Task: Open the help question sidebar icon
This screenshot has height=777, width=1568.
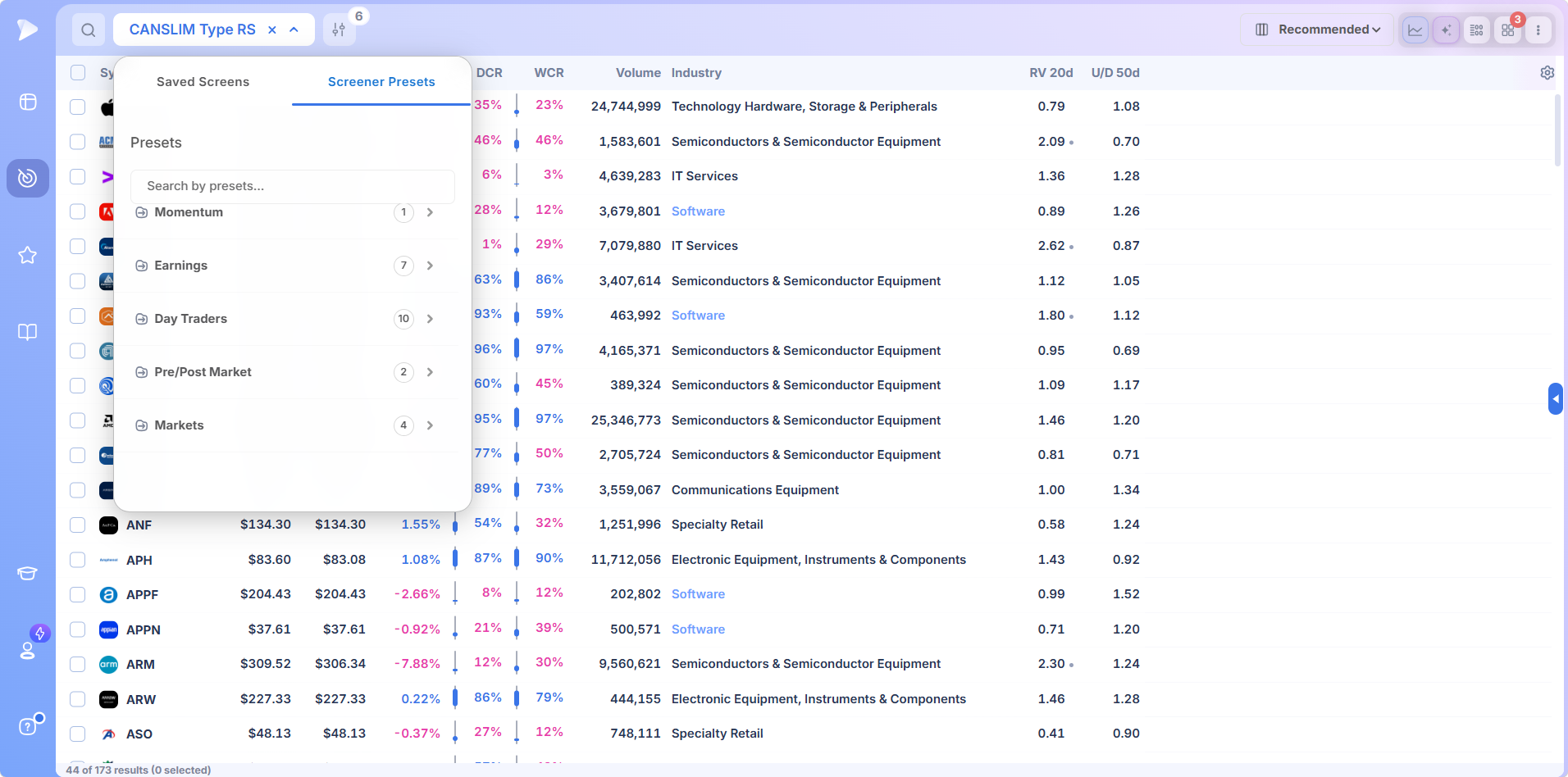Action: coord(28,726)
